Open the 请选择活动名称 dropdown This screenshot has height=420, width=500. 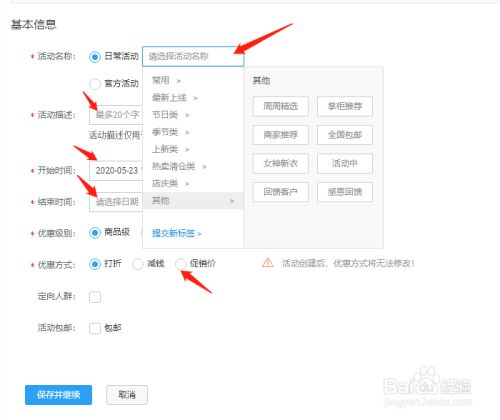point(193,56)
